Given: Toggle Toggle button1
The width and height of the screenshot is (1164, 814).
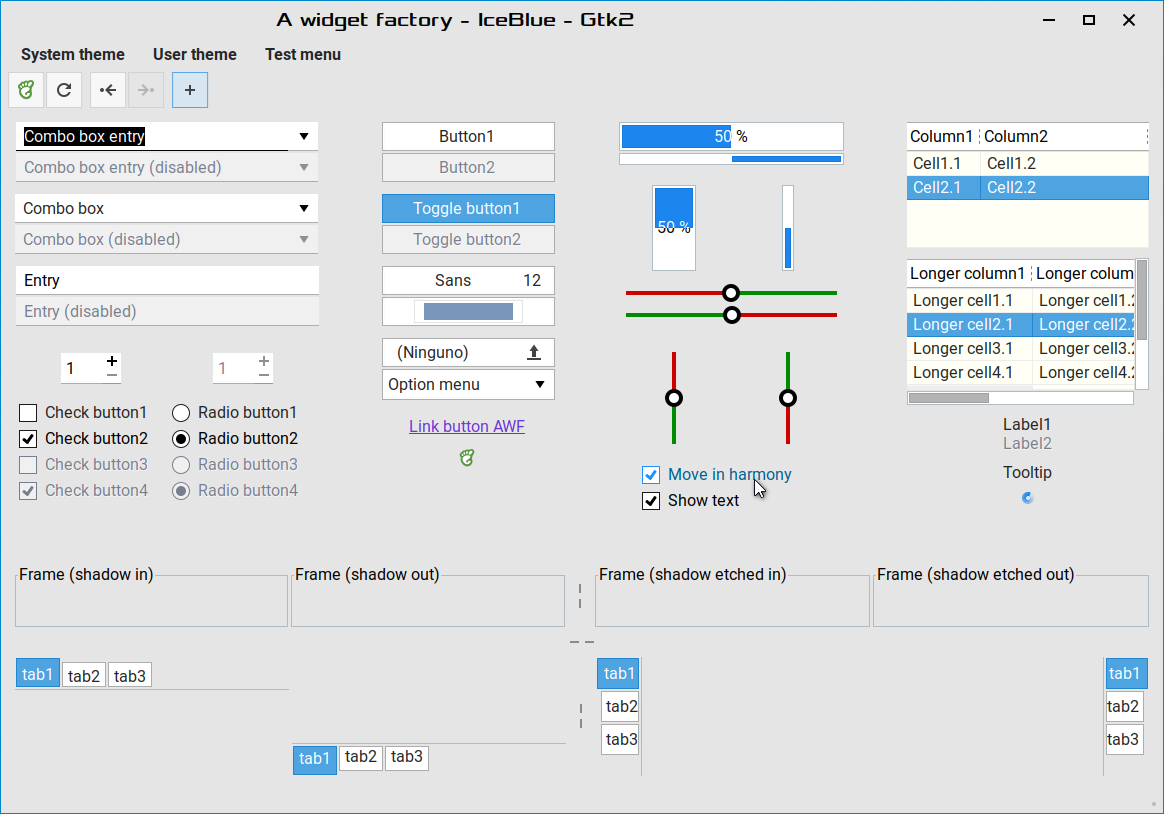Looking at the screenshot, I should [468, 209].
